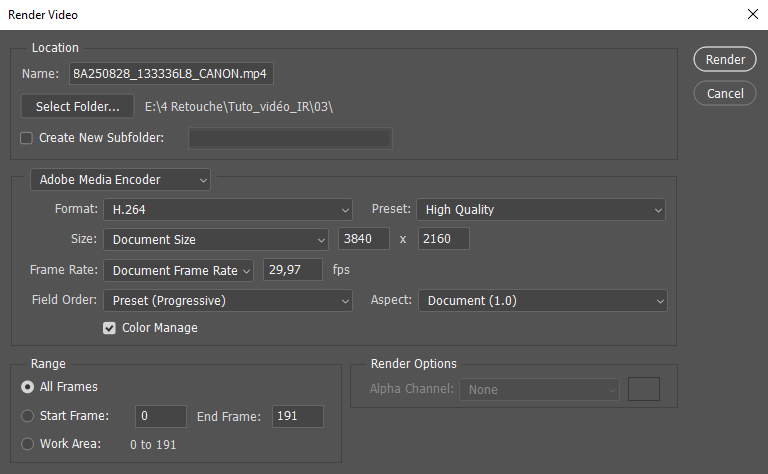Viewport: 768px width, 474px height.
Task: Click Select Folder button
Action: point(77,106)
